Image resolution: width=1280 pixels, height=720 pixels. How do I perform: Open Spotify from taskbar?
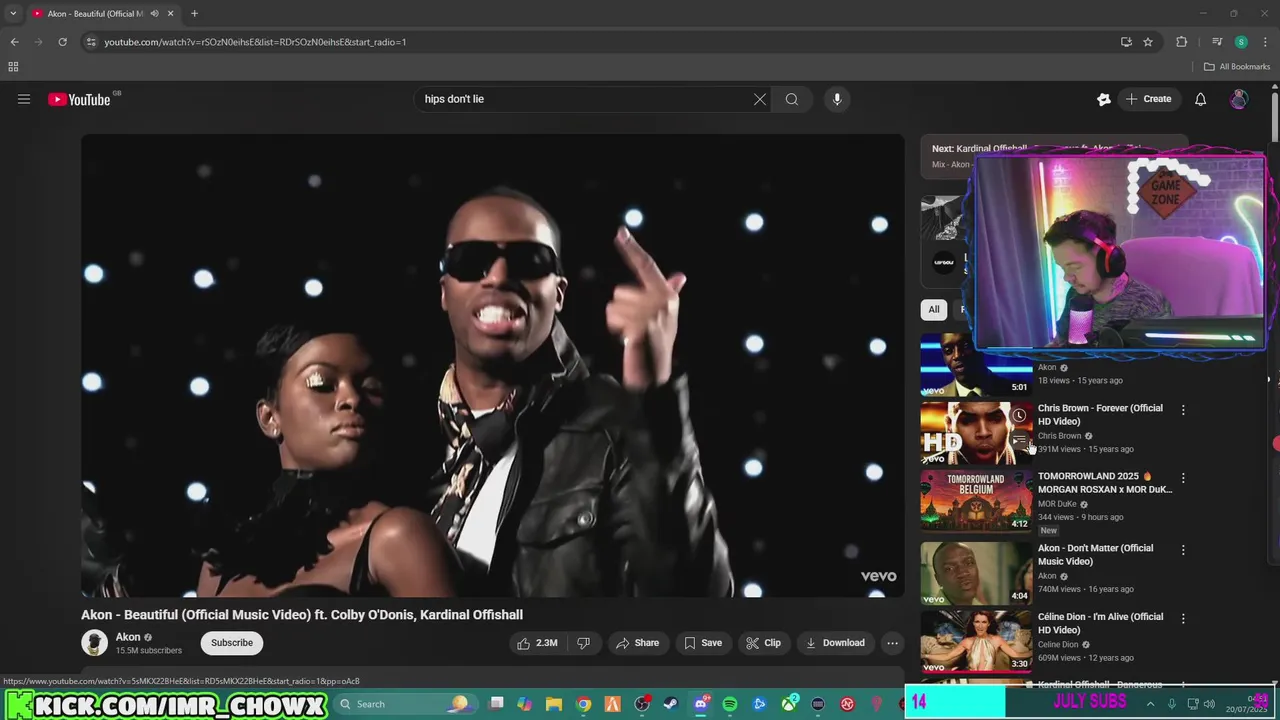[730, 704]
